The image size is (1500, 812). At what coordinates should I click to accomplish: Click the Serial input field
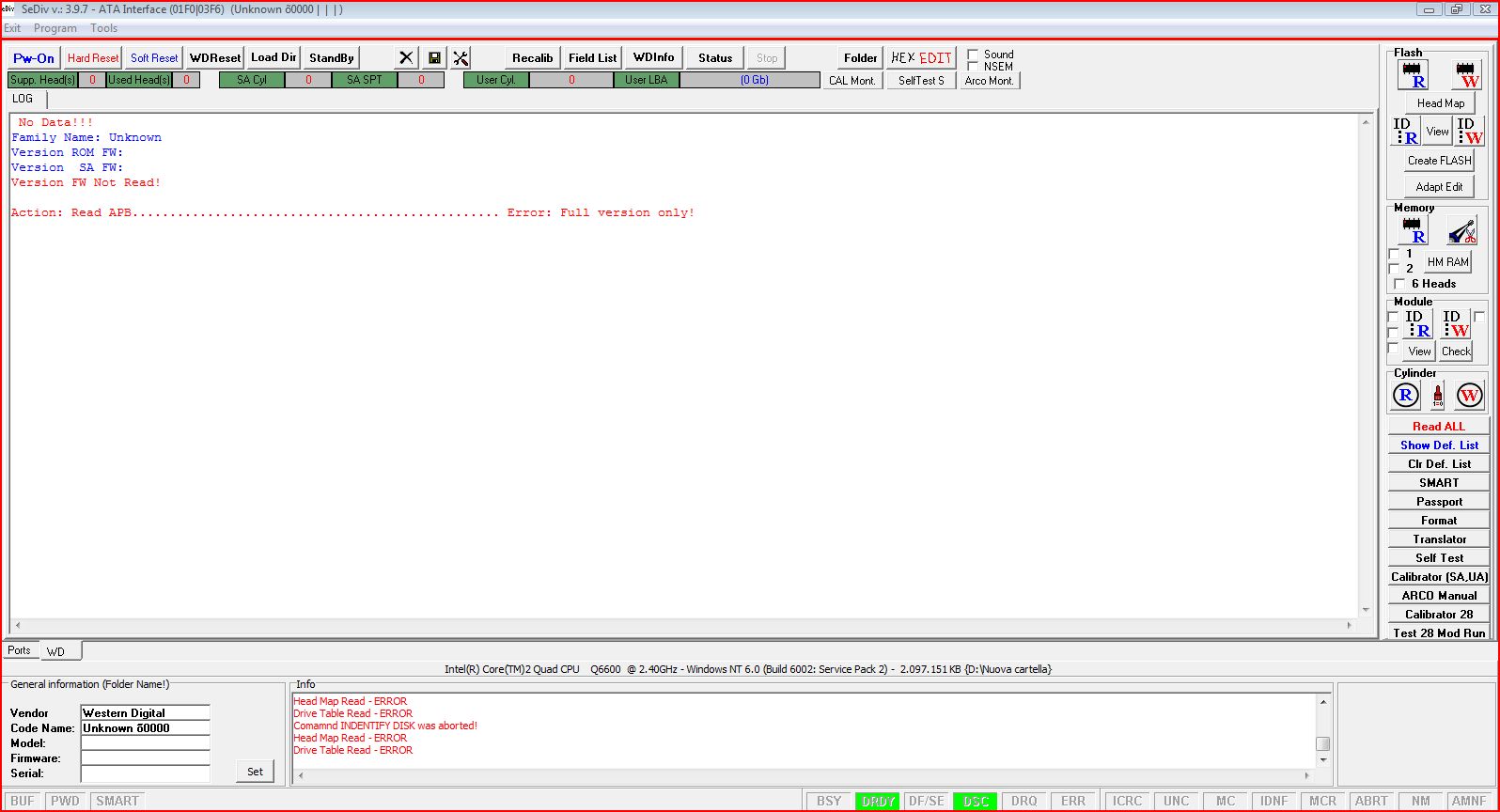(146, 773)
